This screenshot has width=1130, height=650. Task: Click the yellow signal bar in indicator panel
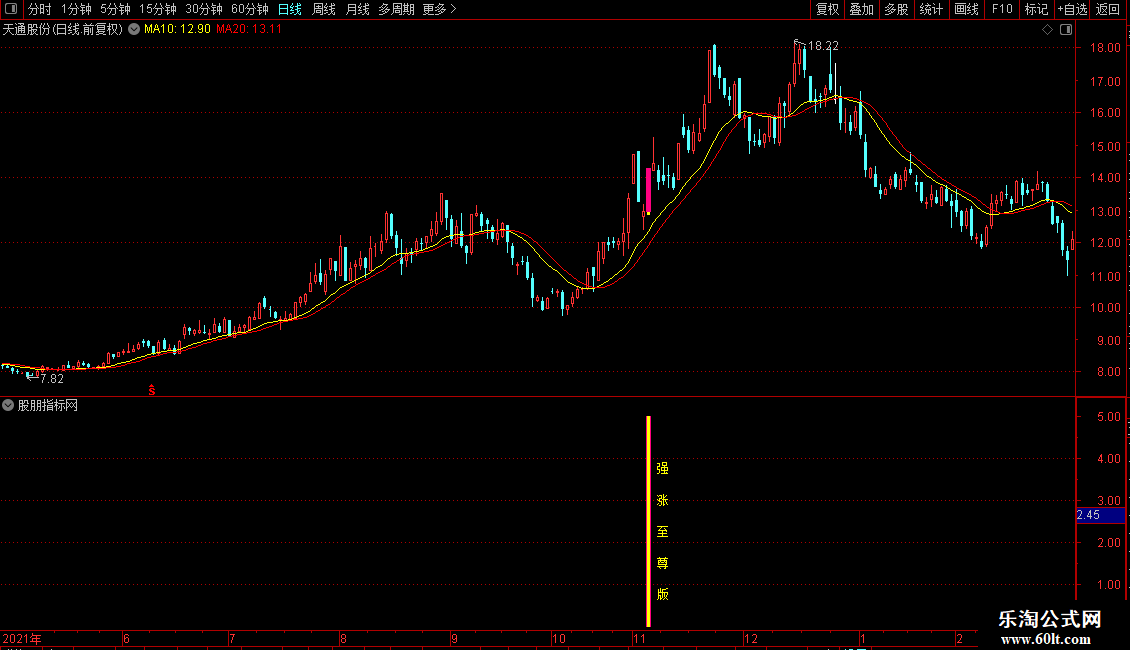[649, 521]
